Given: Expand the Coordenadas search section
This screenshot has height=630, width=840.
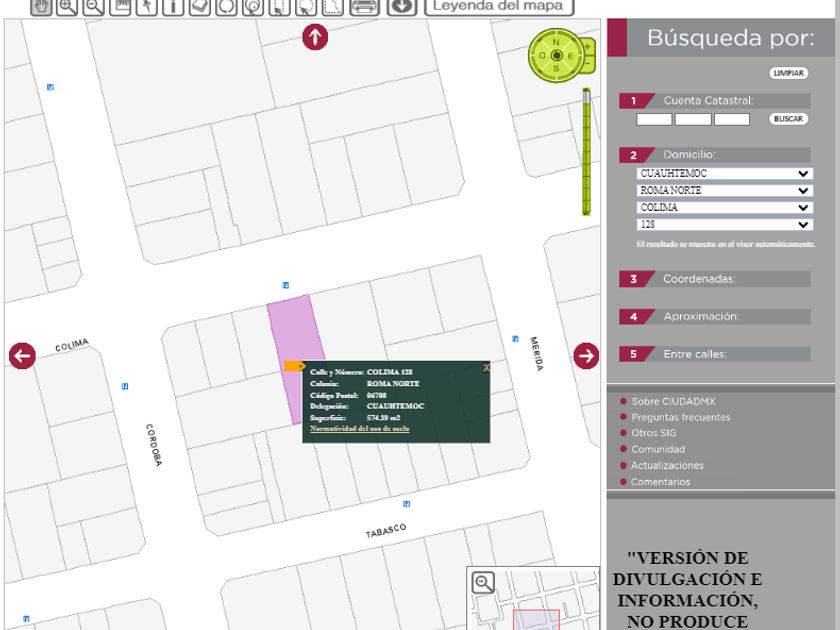Looking at the screenshot, I should click(715, 279).
